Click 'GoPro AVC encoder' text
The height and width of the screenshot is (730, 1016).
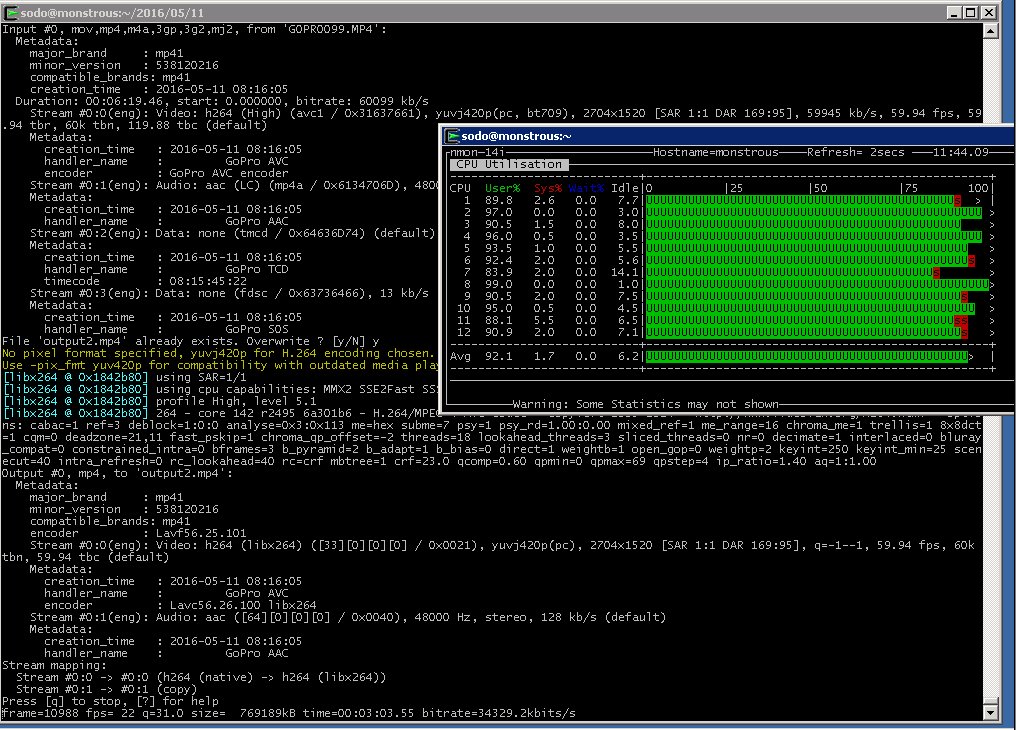pos(229,173)
